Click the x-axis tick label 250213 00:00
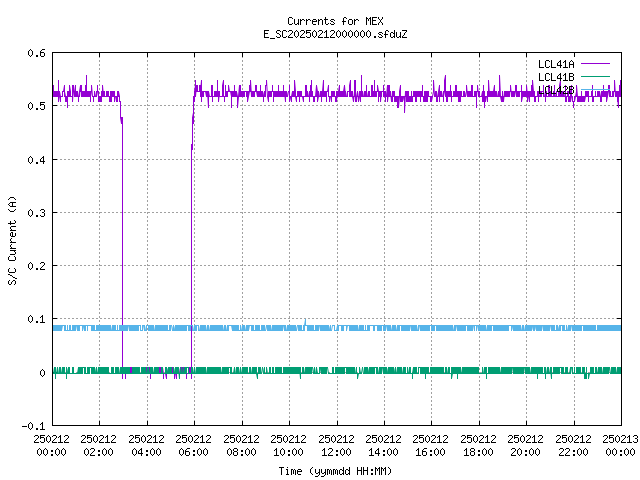 click(620, 445)
